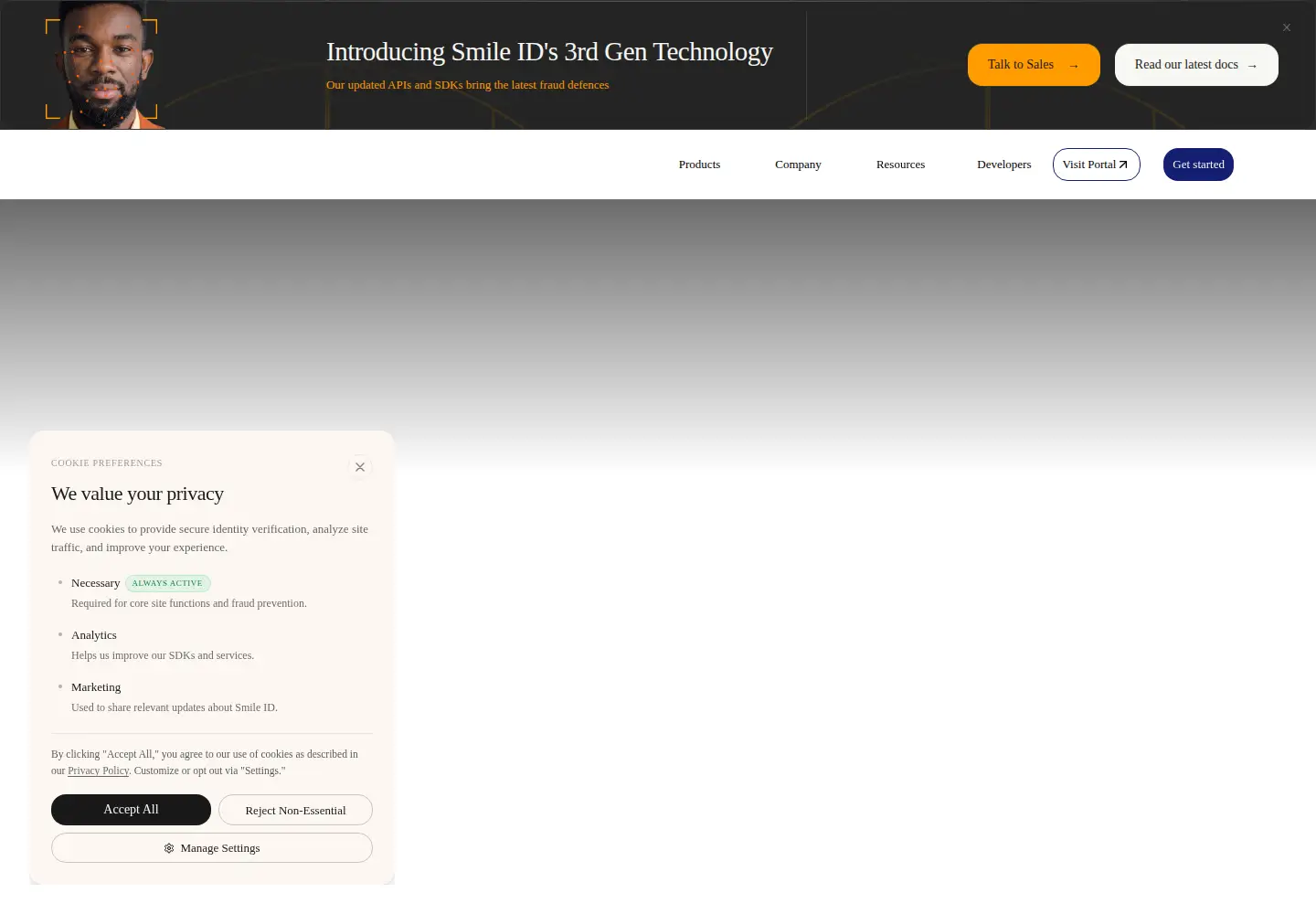Click the Necessary cookie category label
This screenshot has height=914, width=1316.
(95, 583)
